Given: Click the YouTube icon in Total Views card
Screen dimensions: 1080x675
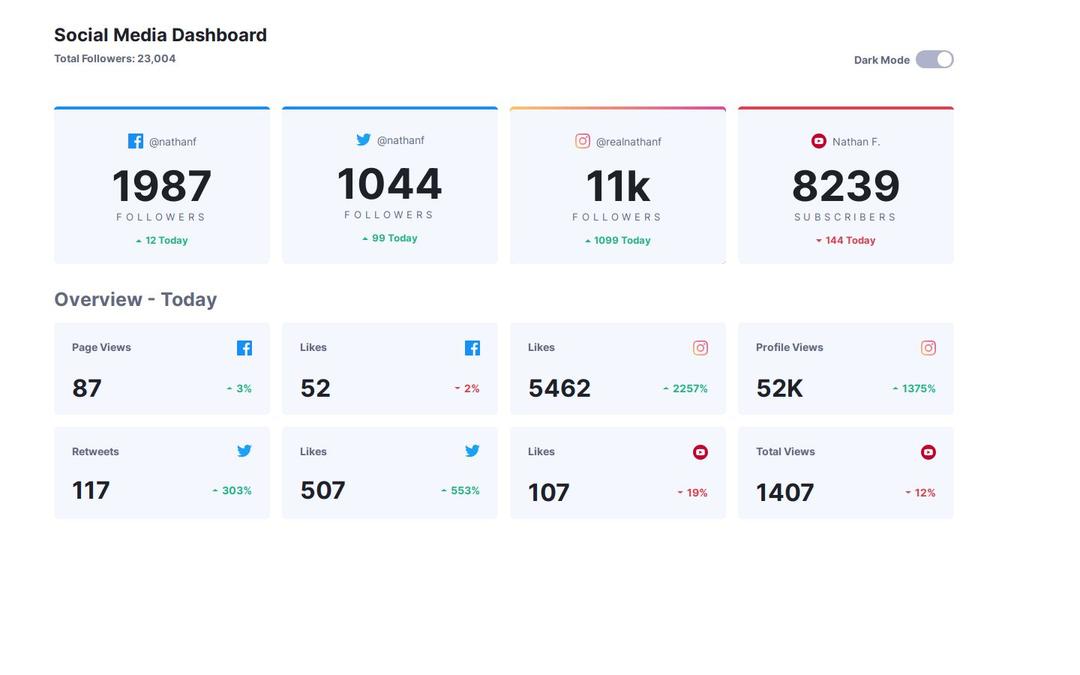Looking at the screenshot, I should [928, 452].
